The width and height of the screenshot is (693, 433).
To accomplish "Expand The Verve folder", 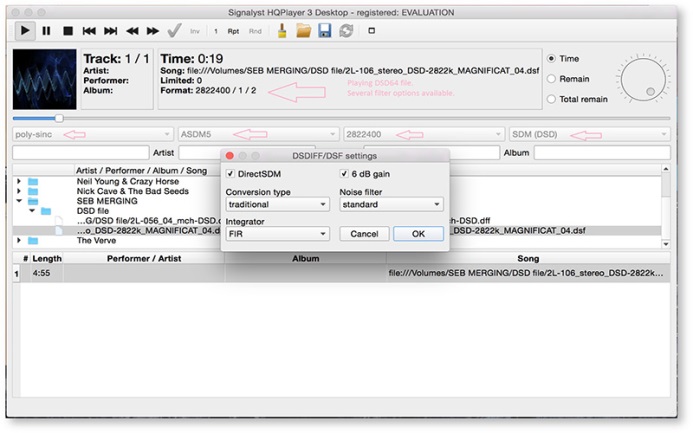I will click(19, 240).
